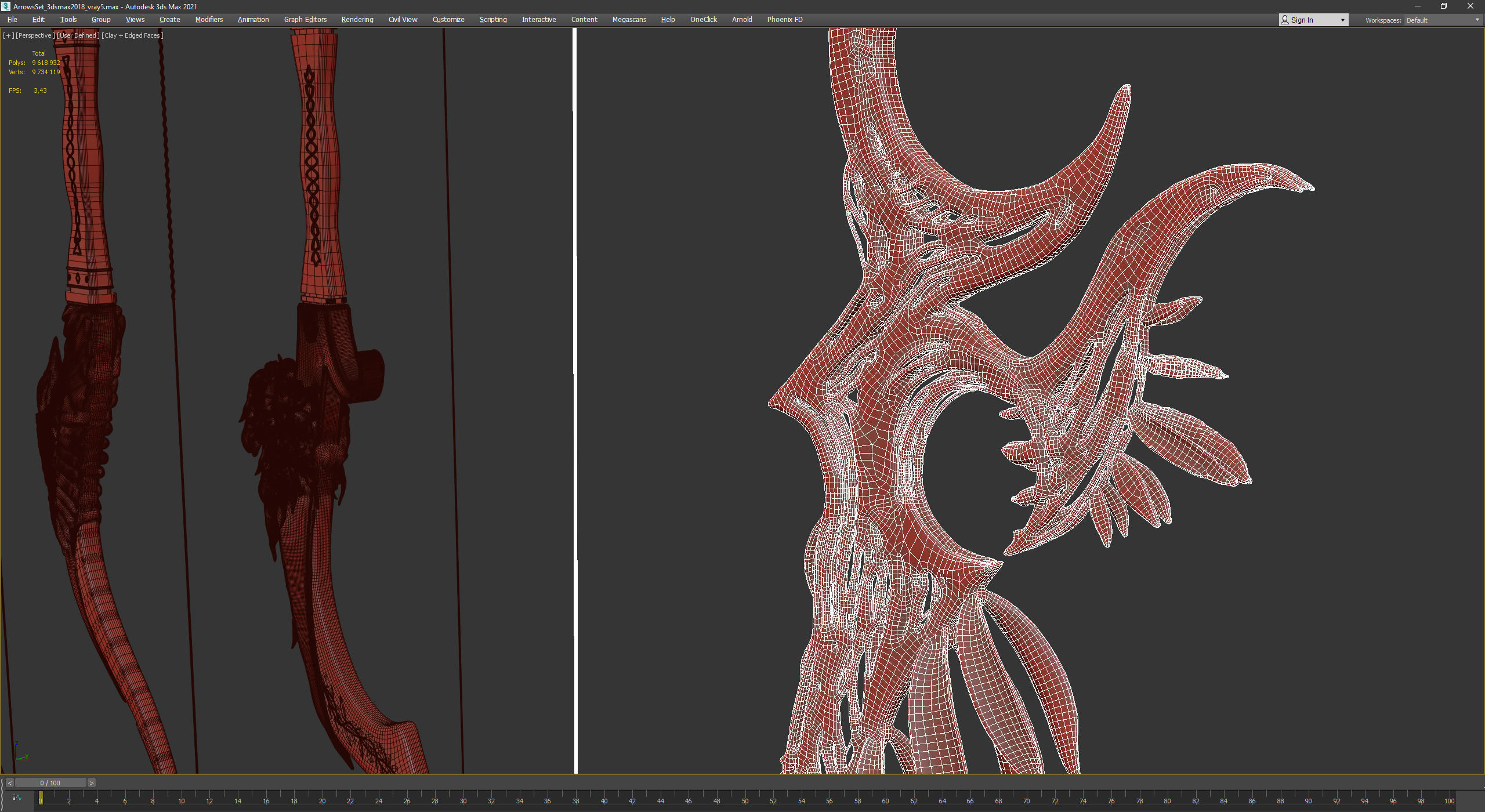Click the white vertical viewport divider bar
The height and width of the screenshot is (812, 1485).
click(575, 400)
